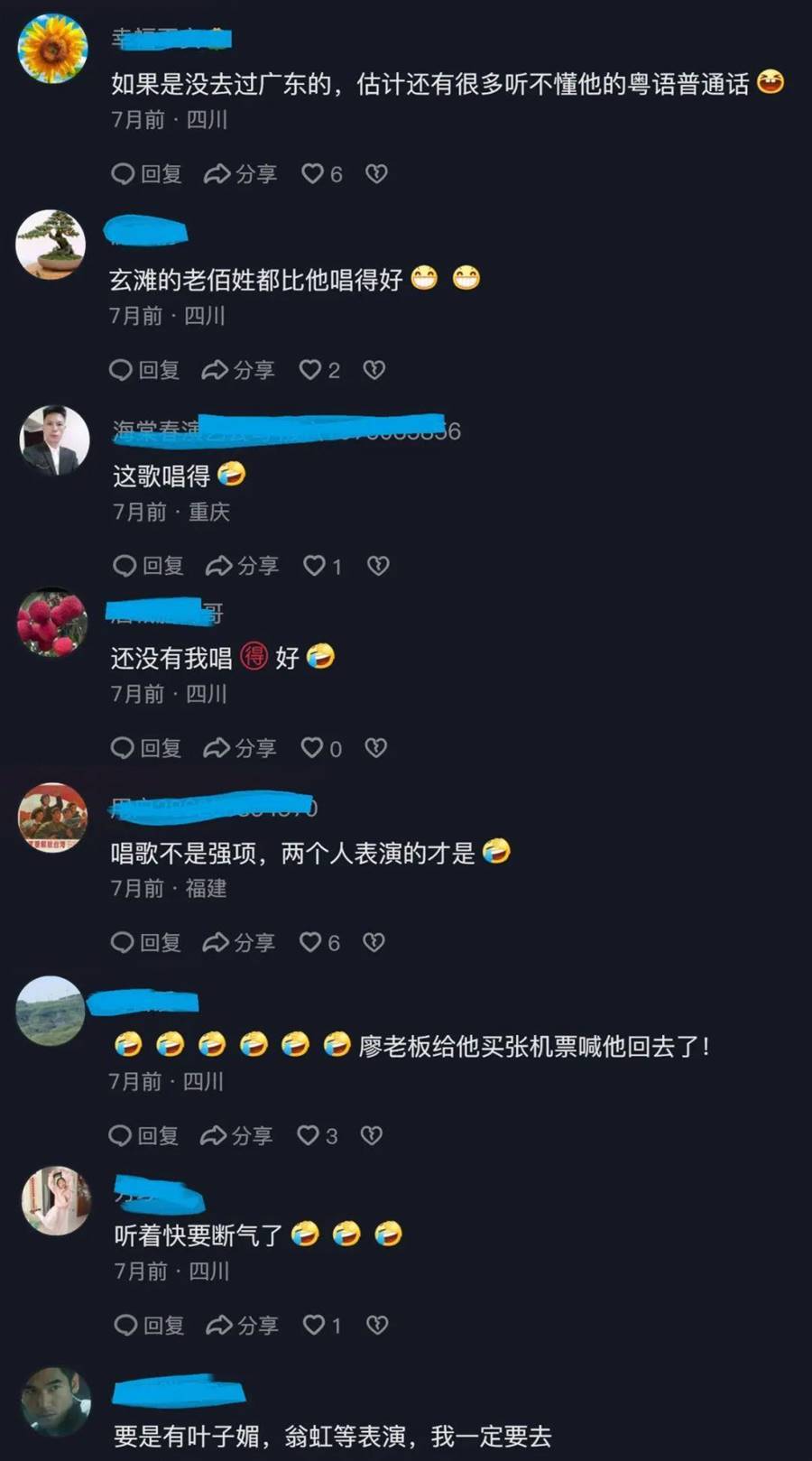Image resolution: width=812 pixels, height=1461 pixels.
Task: Share the 唱歌不是强项 comment
Action: coord(238,942)
